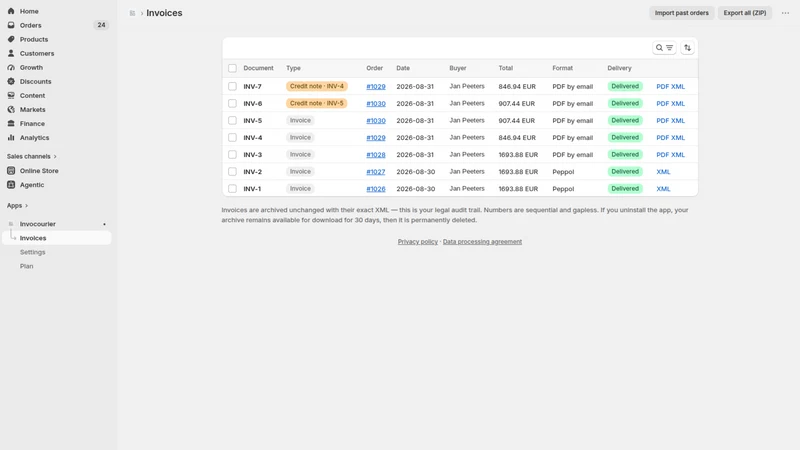This screenshot has width=800, height=450.
Task: Open order #1026 link
Action: tap(376, 189)
